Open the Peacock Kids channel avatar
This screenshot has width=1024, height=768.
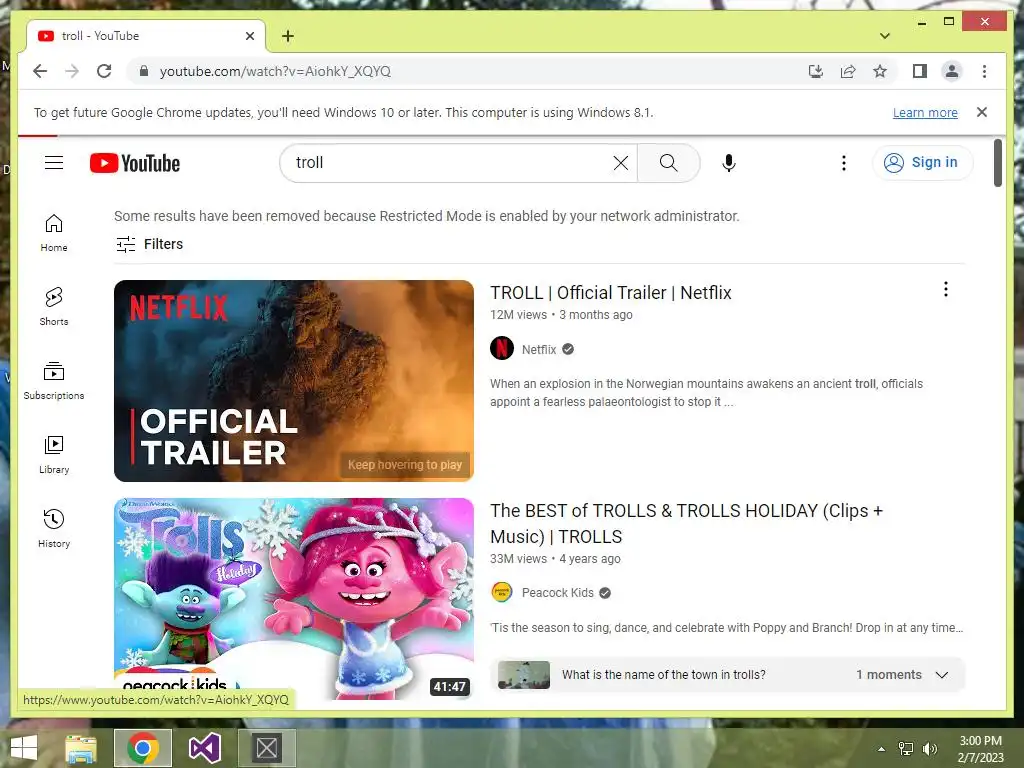pos(502,592)
